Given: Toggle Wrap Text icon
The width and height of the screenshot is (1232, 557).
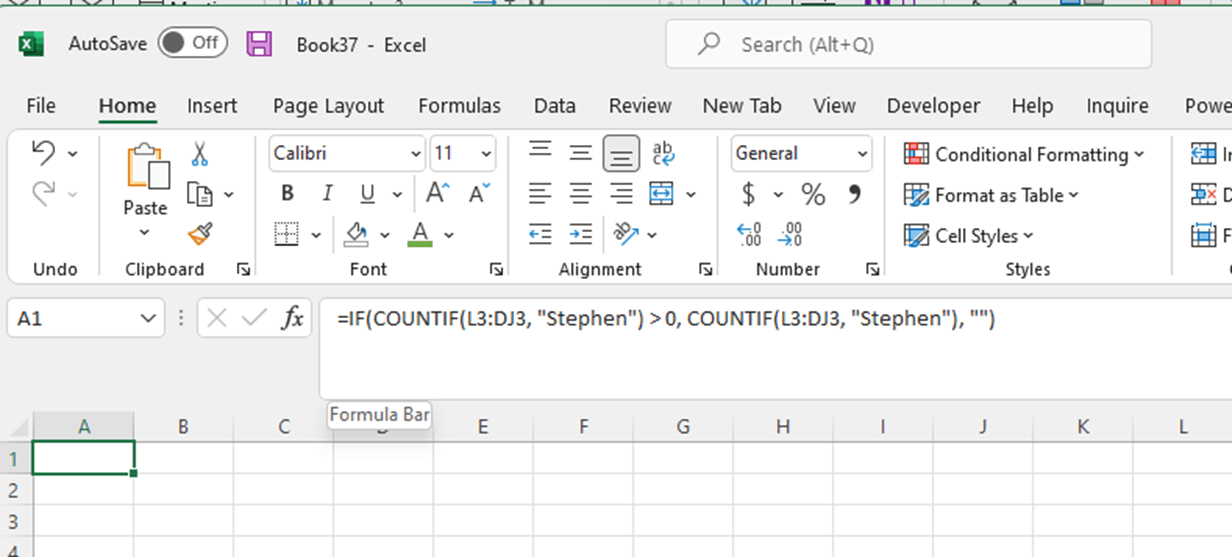Looking at the screenshot, I should point(662,153).
